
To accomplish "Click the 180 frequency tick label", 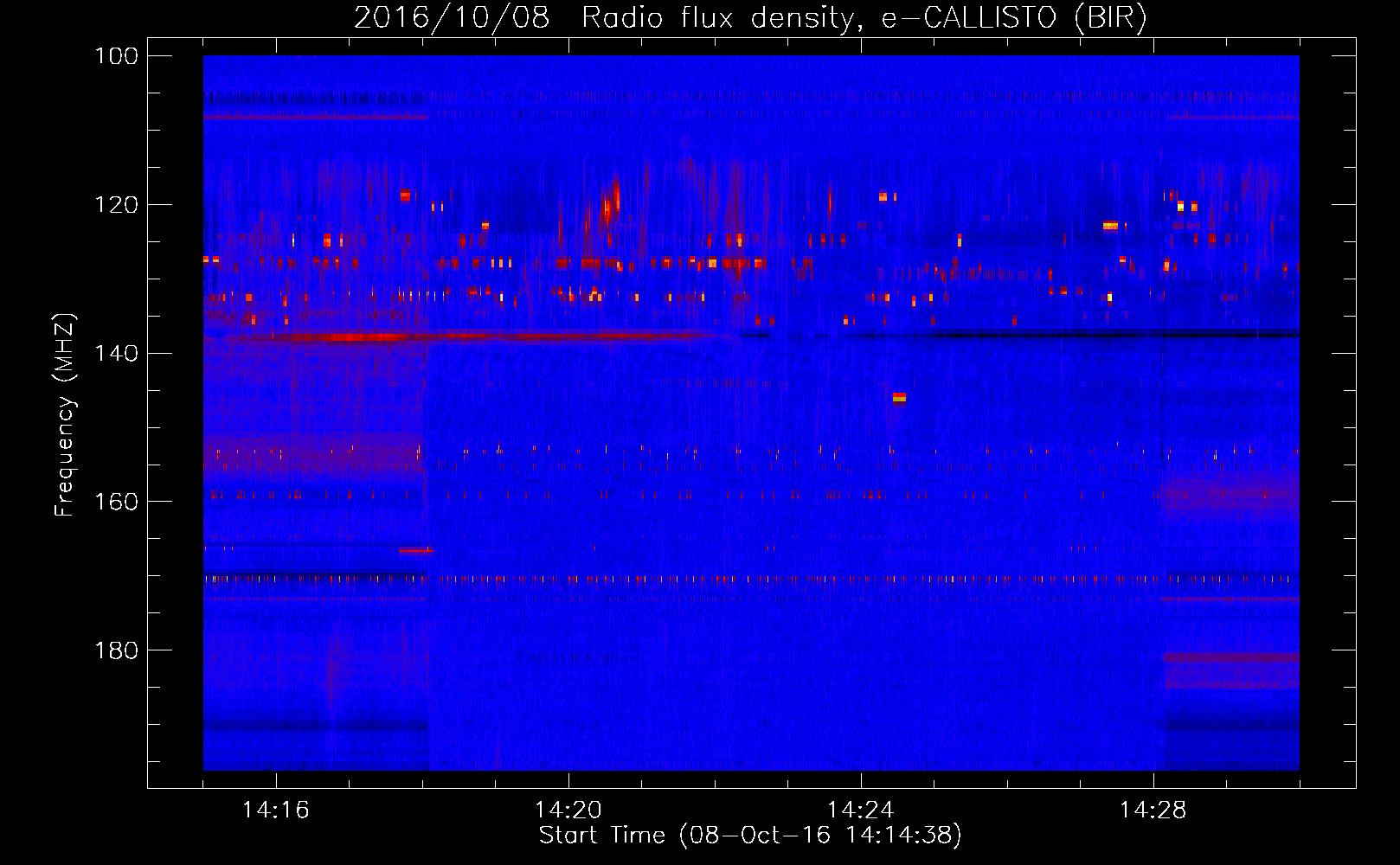I will pos(117,650).
